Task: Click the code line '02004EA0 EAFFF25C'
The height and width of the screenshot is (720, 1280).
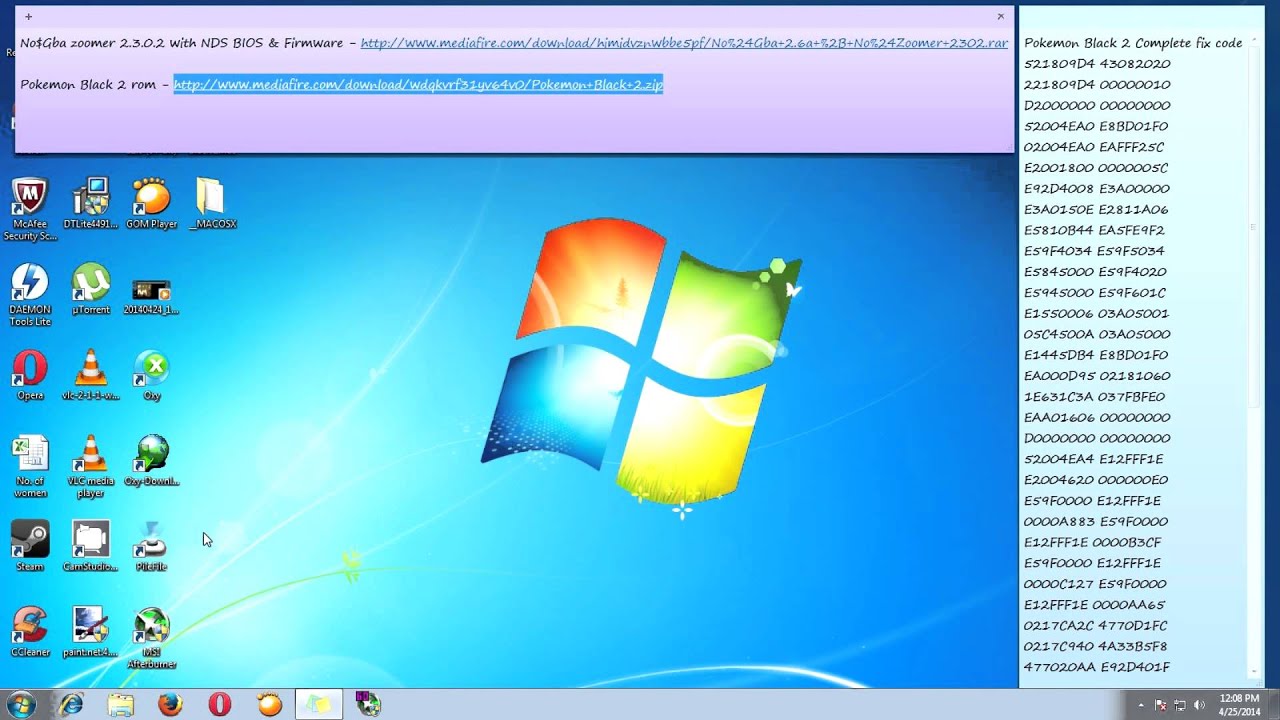Action: 1094,147
